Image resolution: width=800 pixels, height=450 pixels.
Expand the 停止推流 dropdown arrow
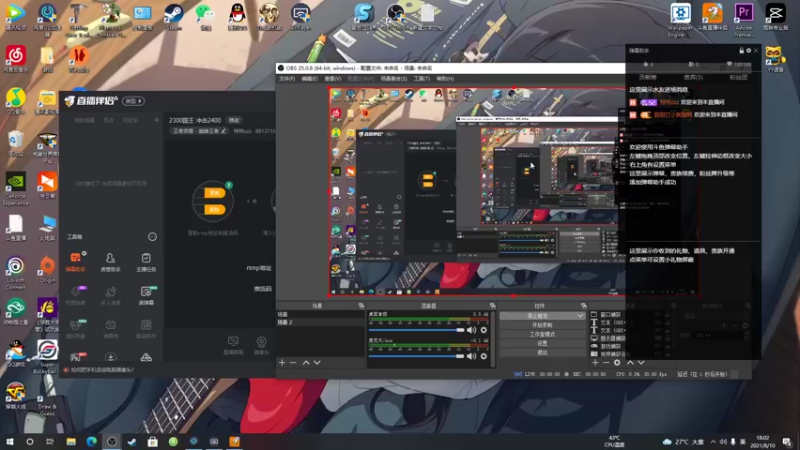point(581,316)
